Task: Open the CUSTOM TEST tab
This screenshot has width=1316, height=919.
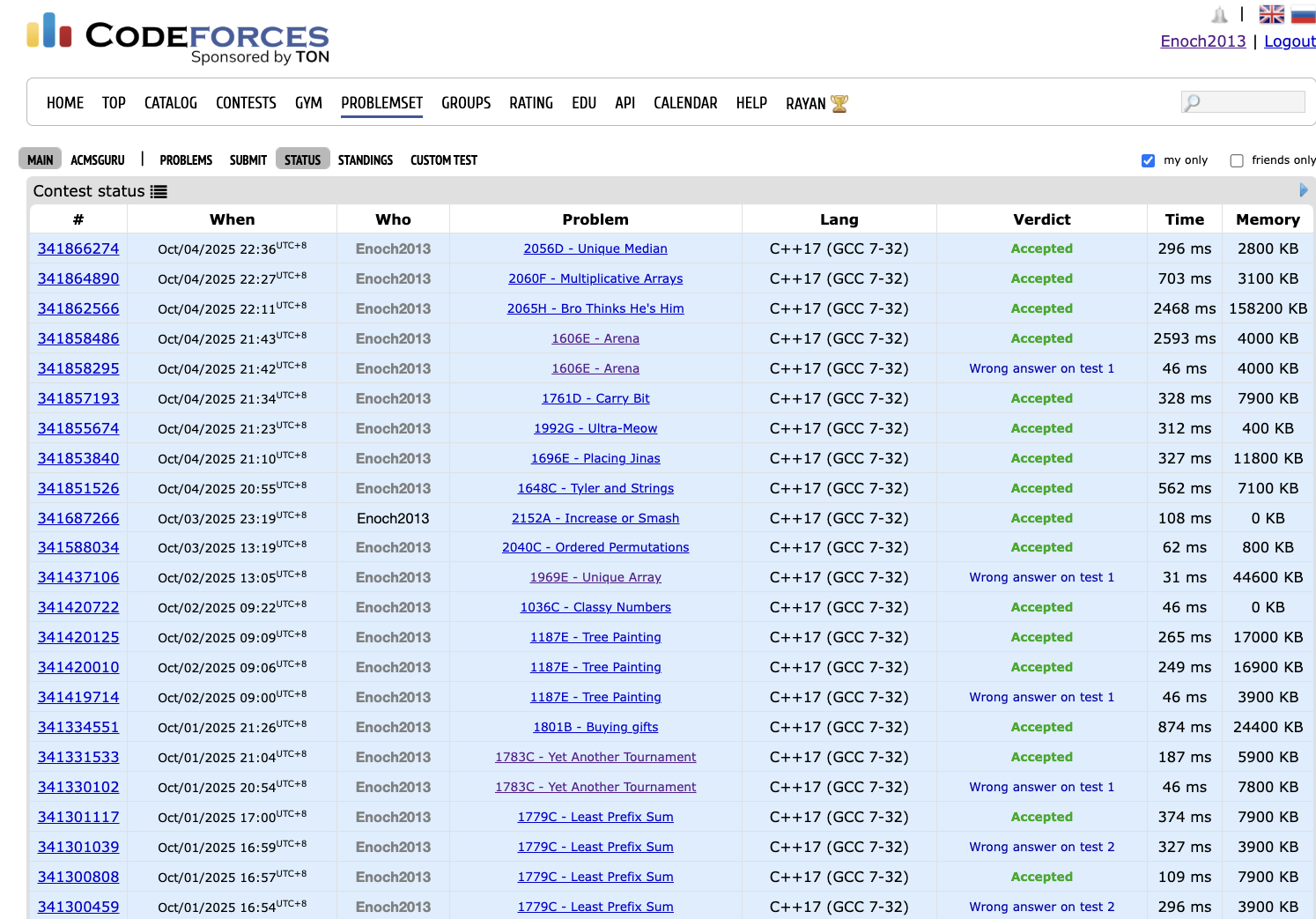Action: coord(443,160)
